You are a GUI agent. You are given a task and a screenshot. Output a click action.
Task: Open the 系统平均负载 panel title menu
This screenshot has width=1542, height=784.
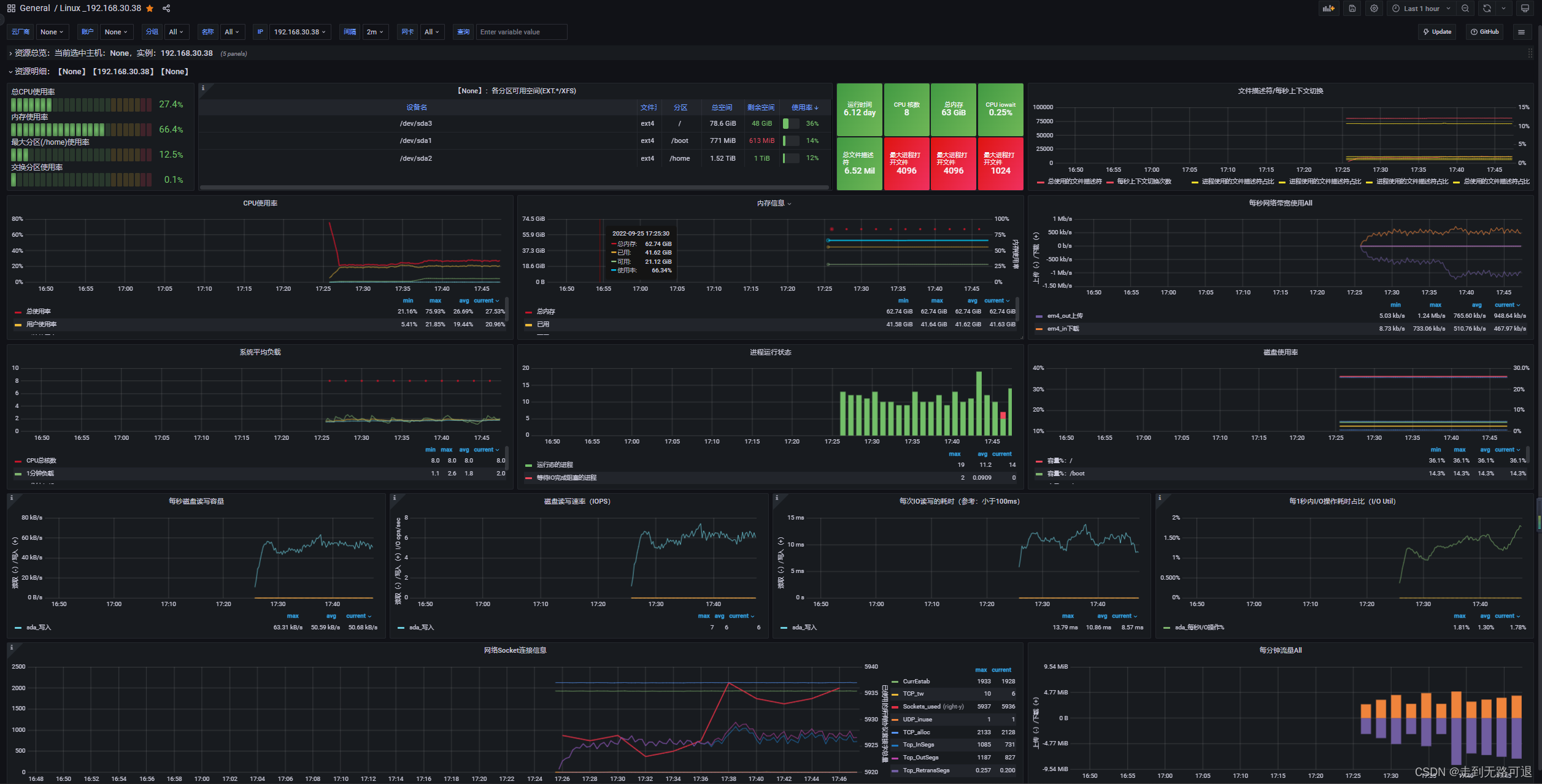pyautogui.click(x=260, y=352)
